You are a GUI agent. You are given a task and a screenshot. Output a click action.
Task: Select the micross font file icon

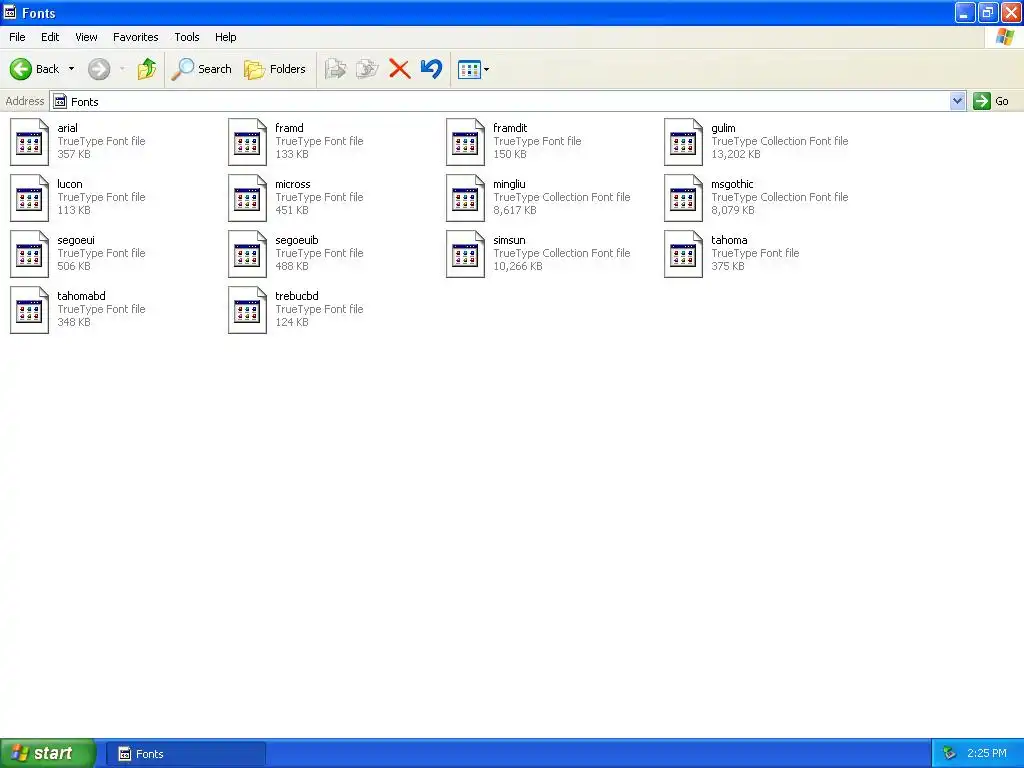click(x=248, y=198)
